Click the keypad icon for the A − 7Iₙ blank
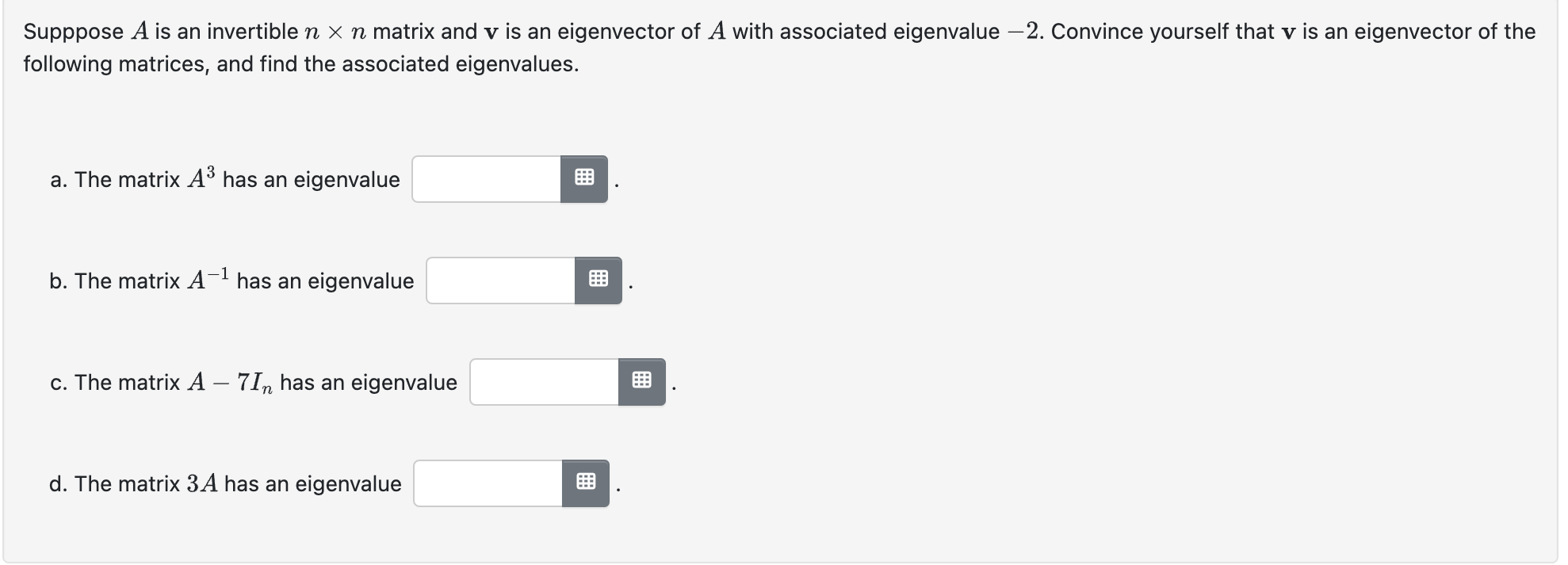 642,380
